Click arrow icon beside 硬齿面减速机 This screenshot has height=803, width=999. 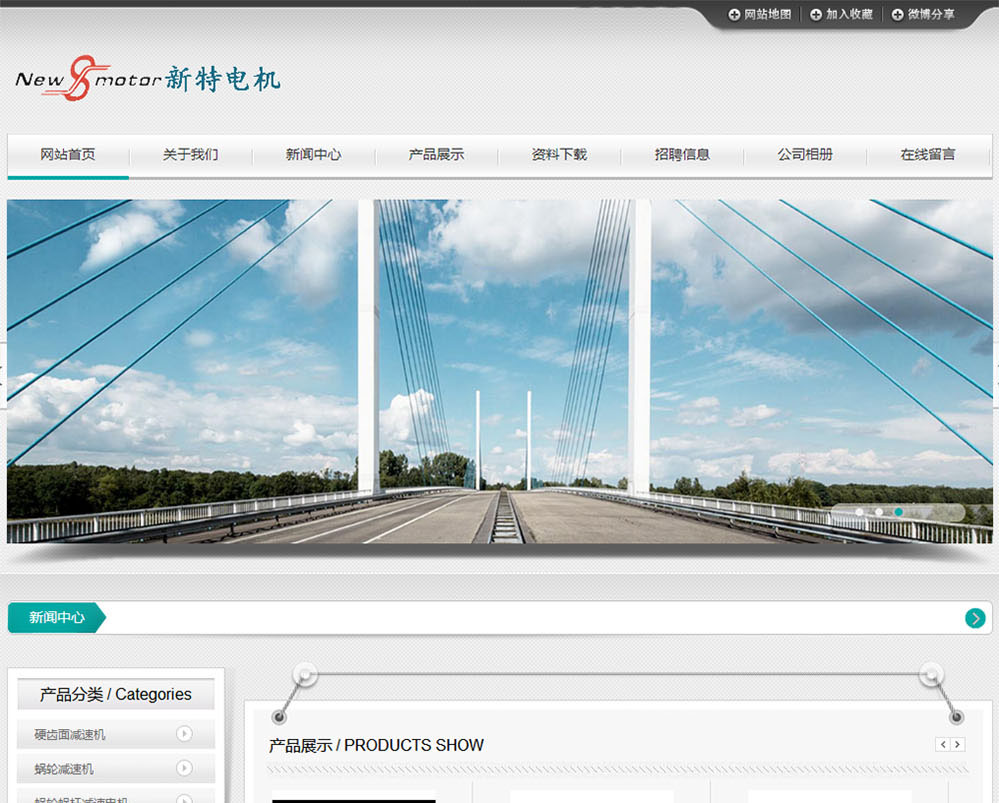click(x=184, y=734)
